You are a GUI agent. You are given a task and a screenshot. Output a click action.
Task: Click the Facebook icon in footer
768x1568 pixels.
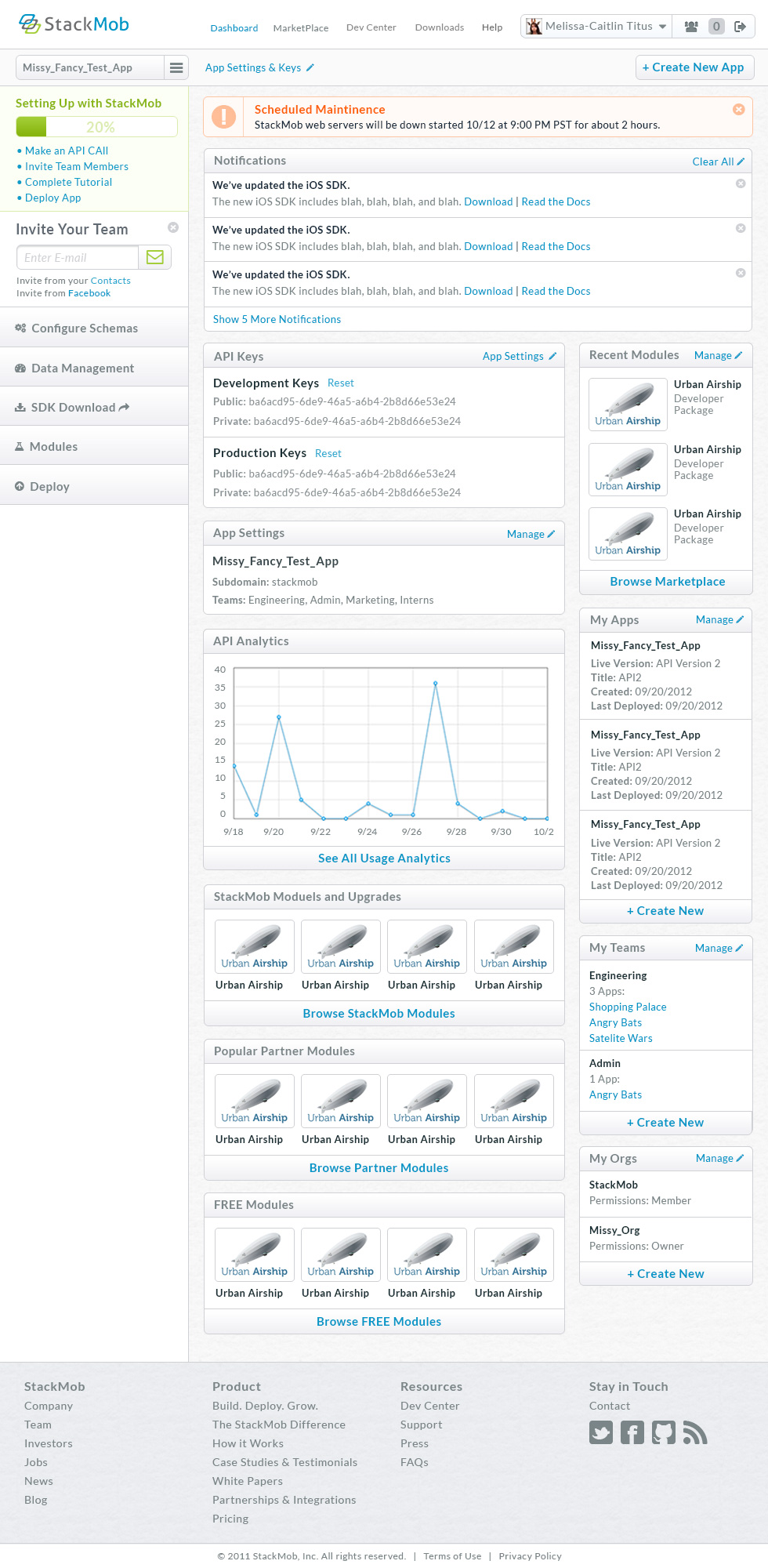632,1432
